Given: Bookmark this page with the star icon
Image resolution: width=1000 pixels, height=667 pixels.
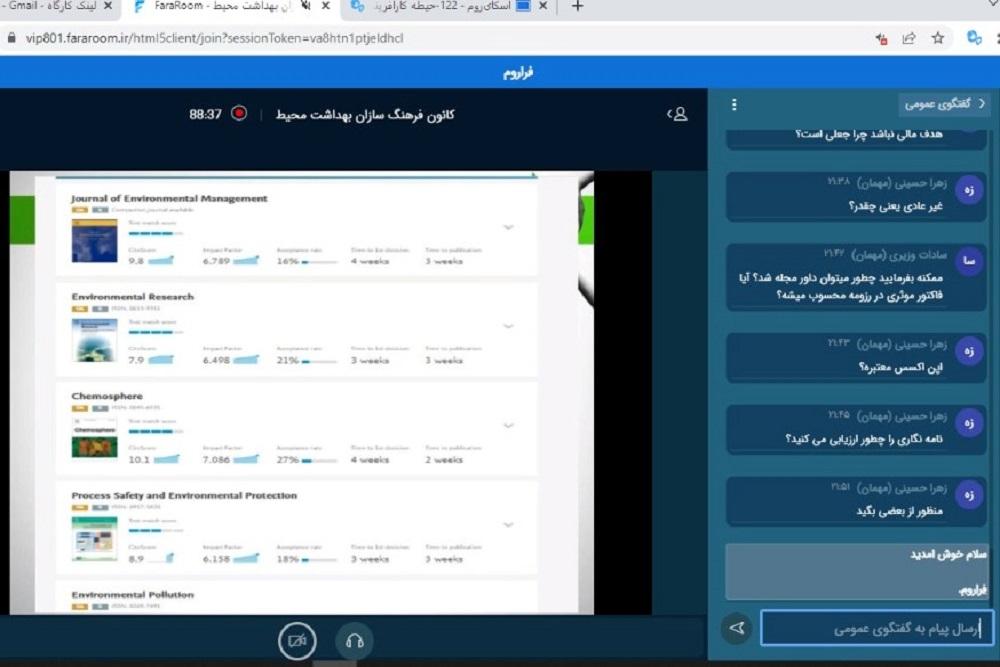Looking at the screenshot, I should 938,38.
